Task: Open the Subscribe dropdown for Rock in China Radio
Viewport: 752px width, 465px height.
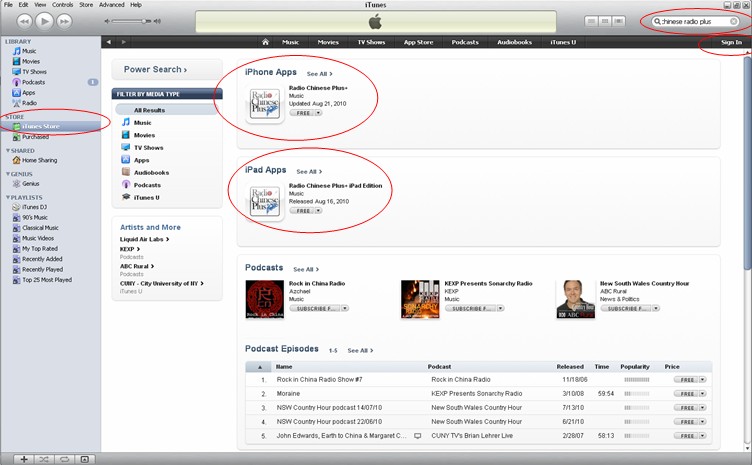Action: click(x=345, y=308)
